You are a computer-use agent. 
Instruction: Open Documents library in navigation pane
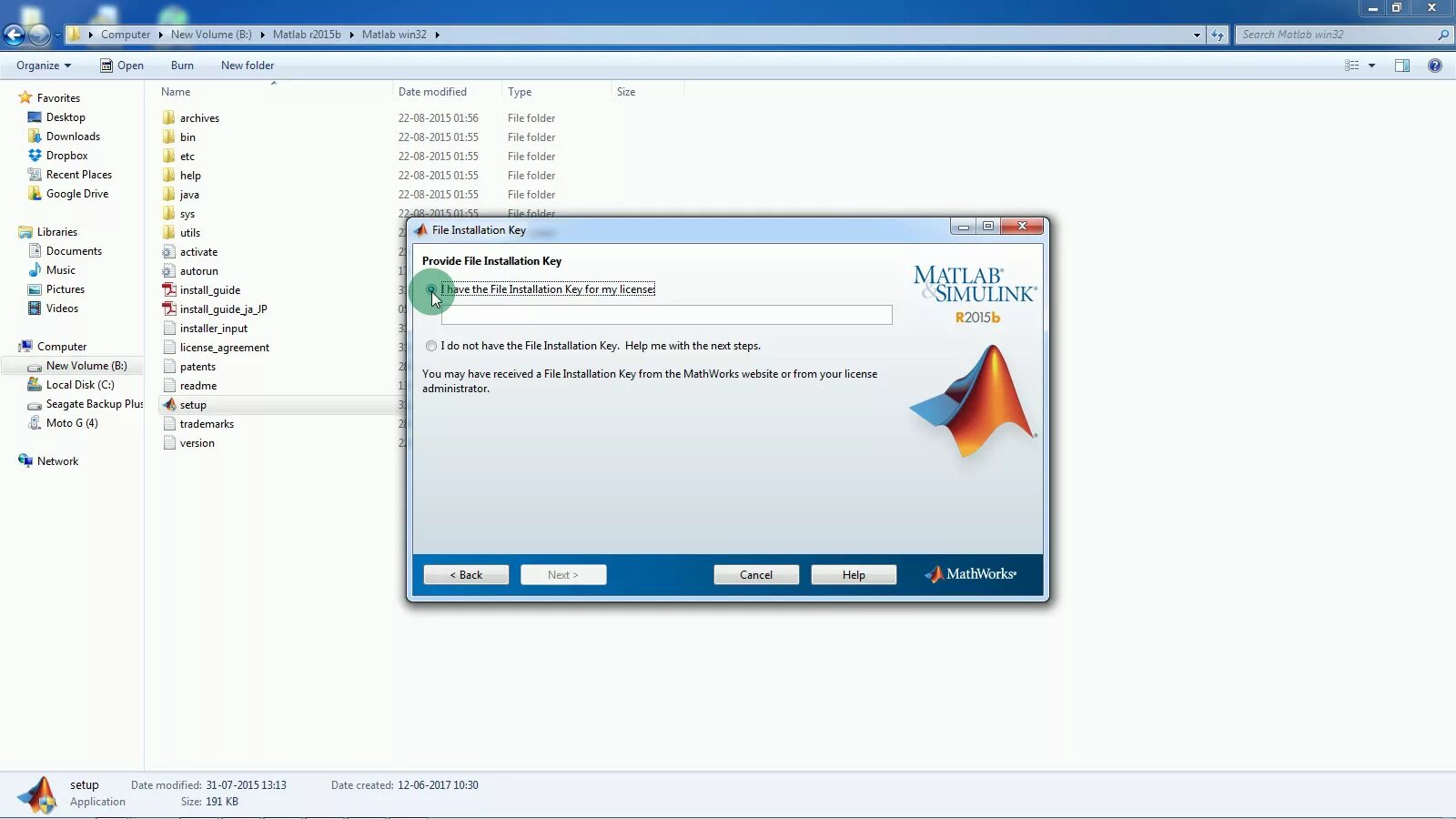74,251
